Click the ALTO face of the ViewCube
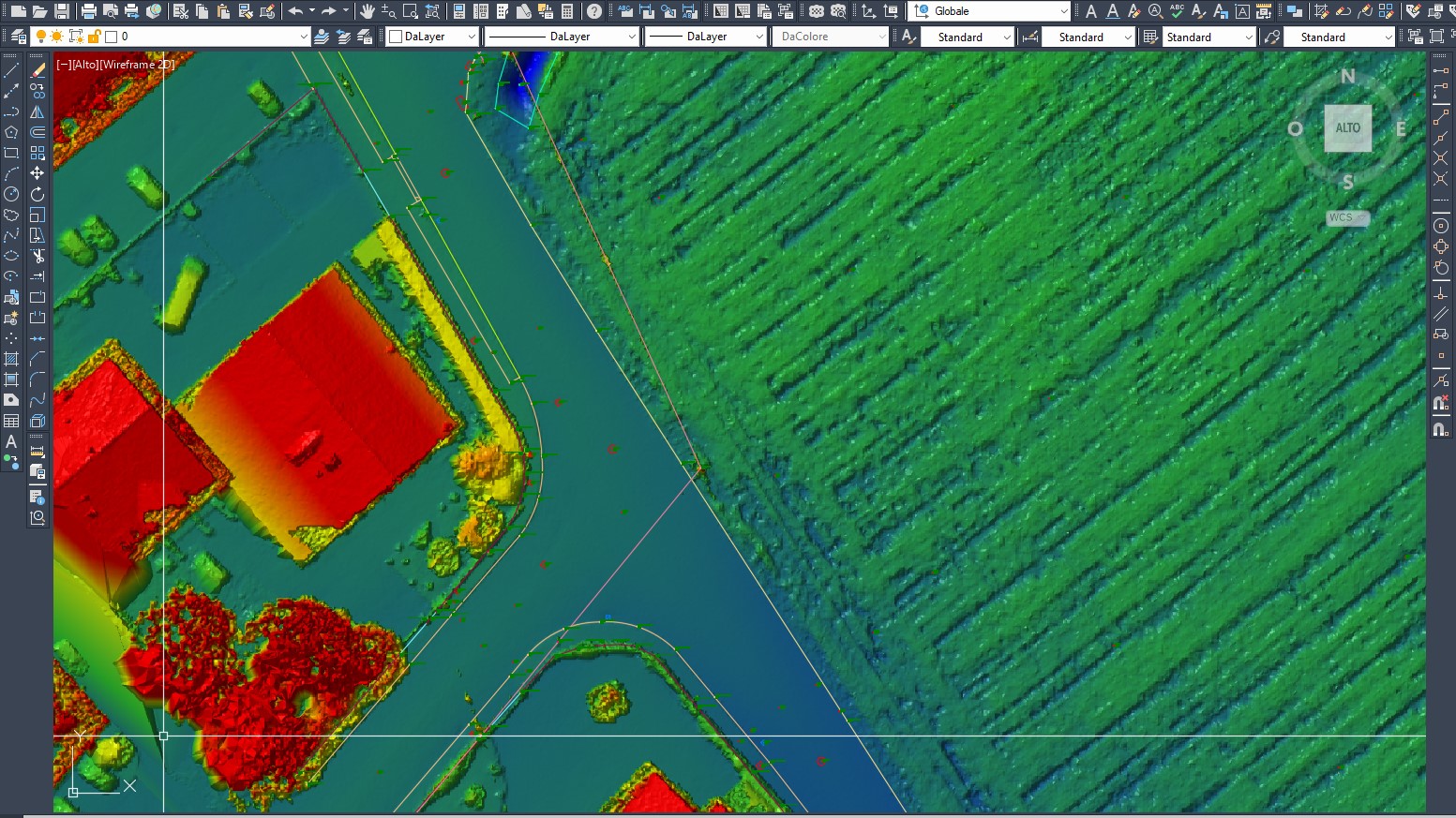The image size is (1456, 818). (x=1347, y=128)
